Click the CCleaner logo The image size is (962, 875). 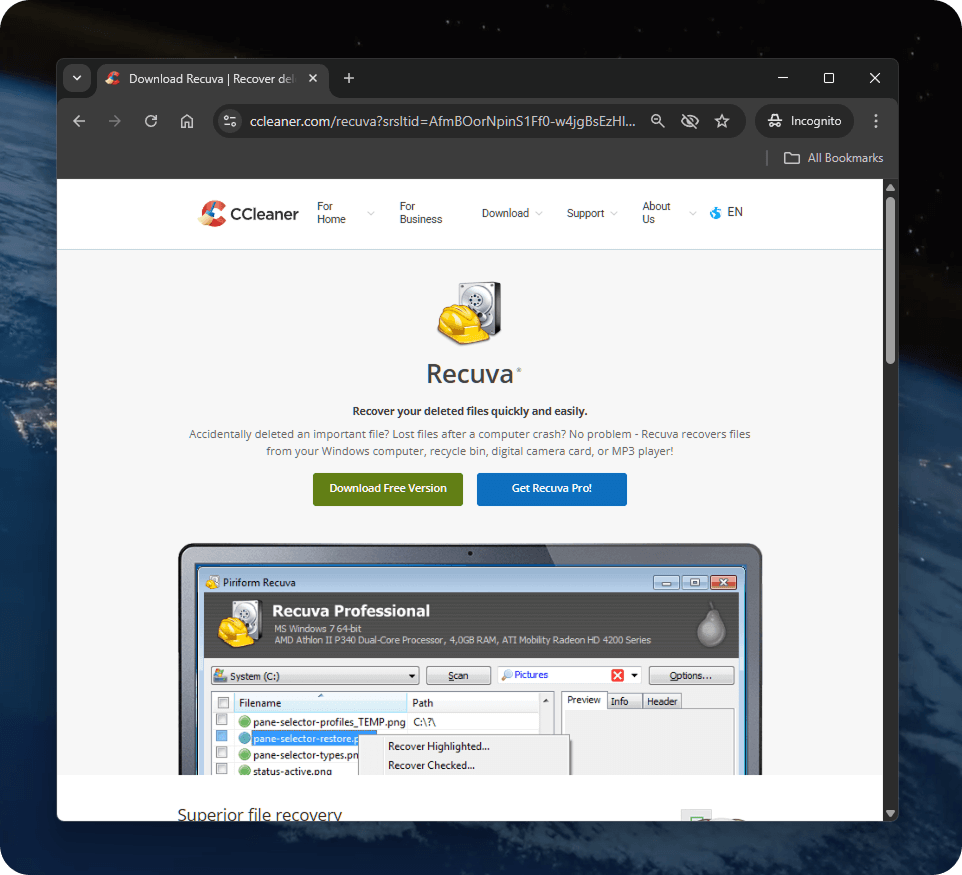coord(248,214)
